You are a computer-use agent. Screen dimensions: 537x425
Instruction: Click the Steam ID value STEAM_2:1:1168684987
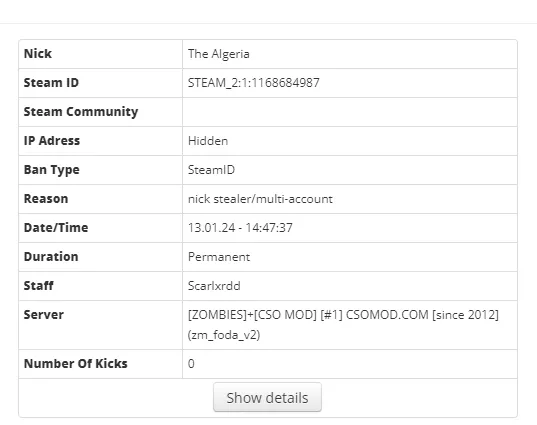[x=253, y=83]
